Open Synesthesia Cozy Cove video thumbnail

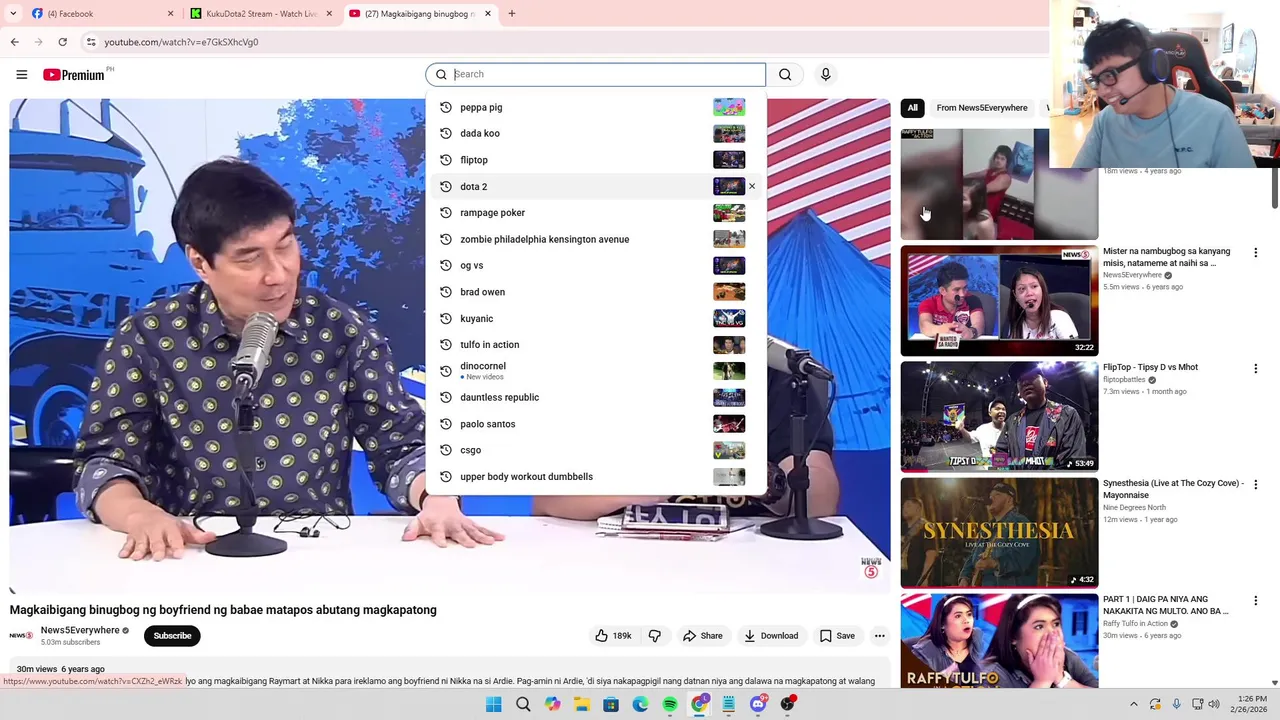click(999, 533)
